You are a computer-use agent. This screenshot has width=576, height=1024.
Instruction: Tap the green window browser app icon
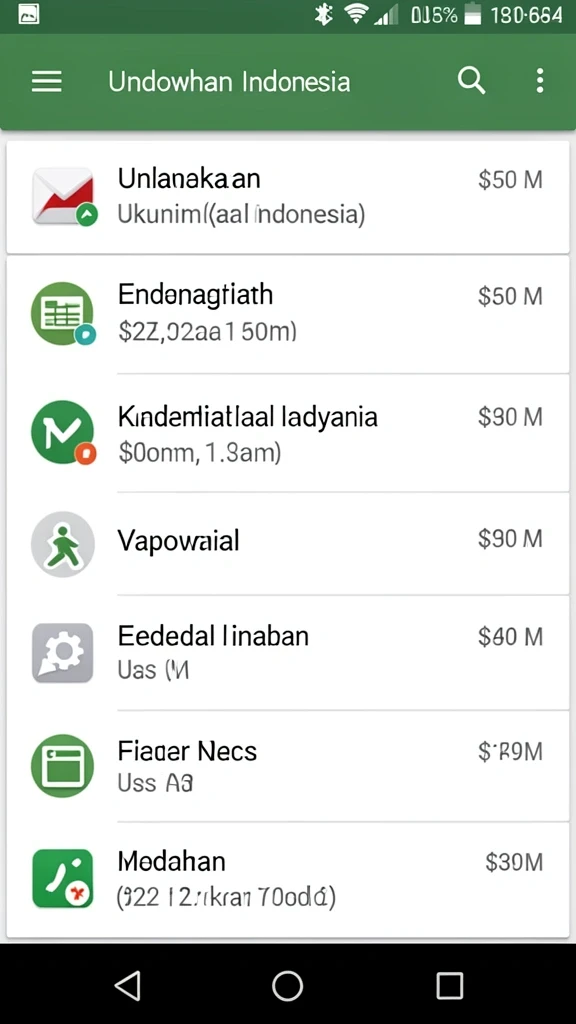click(63, 765)
